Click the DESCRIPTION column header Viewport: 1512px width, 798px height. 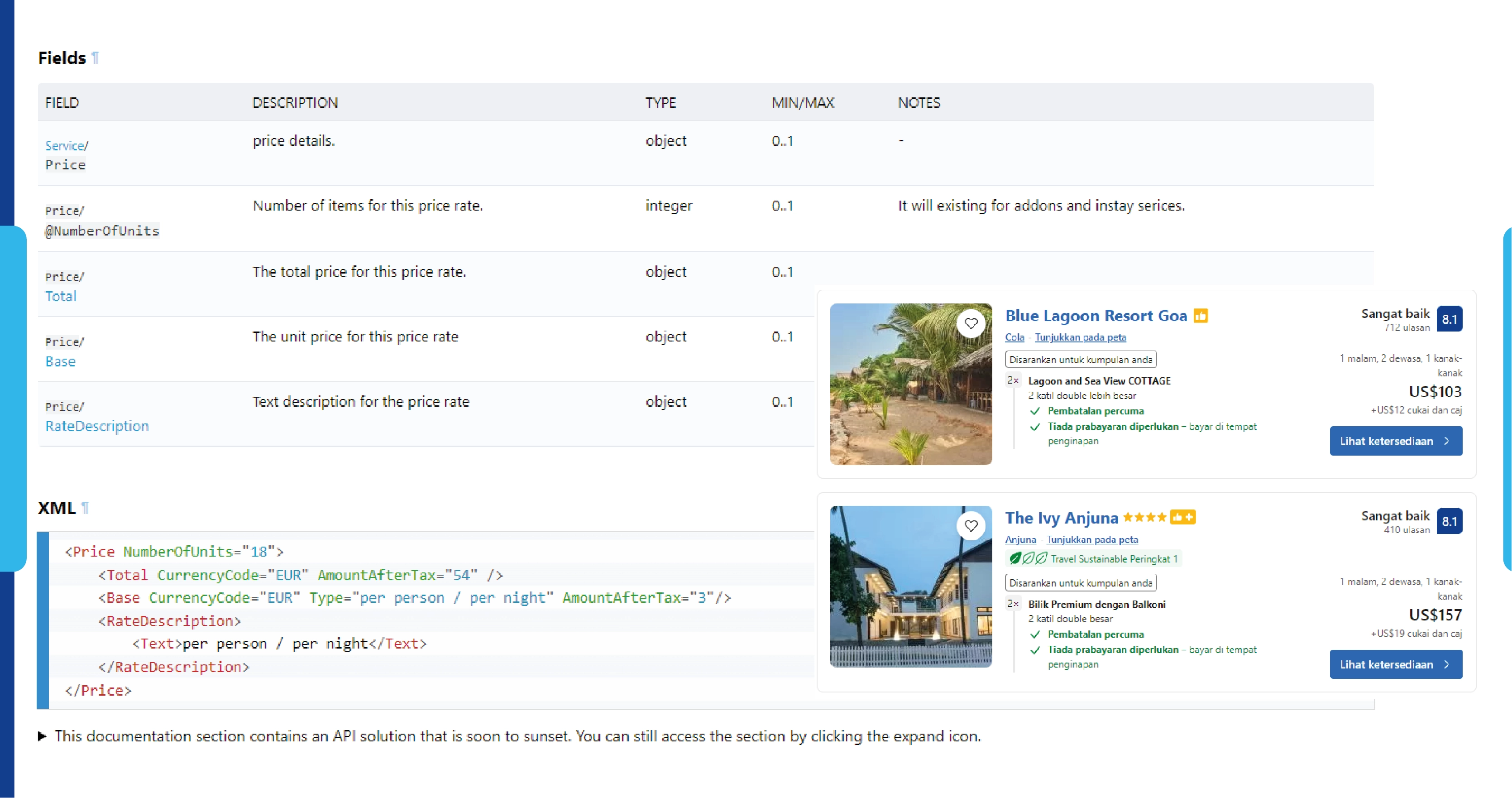click(x=295, y=103)
